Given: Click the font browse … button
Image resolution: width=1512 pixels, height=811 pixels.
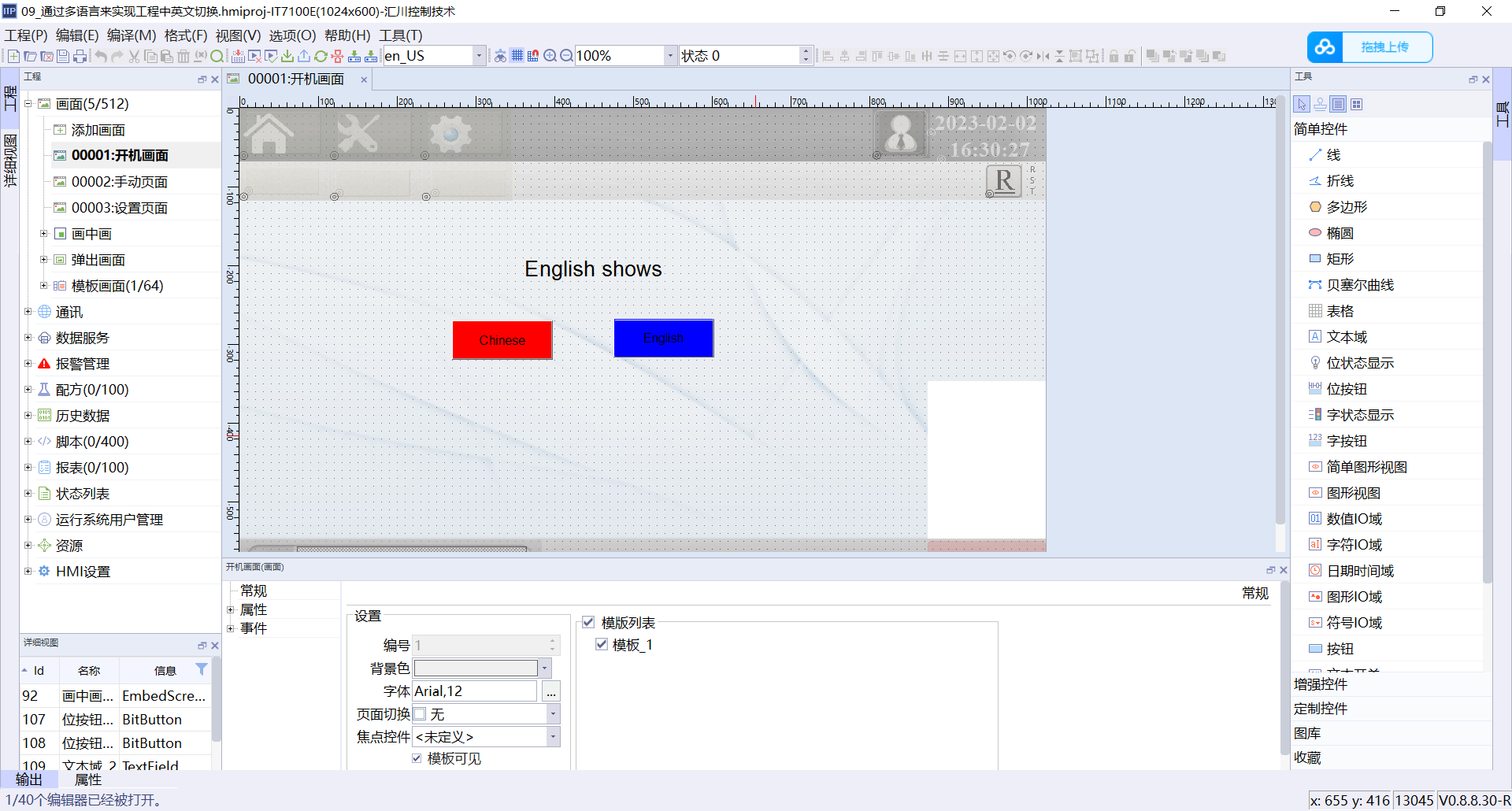Looking at the screenshot, I should (551, 691).
